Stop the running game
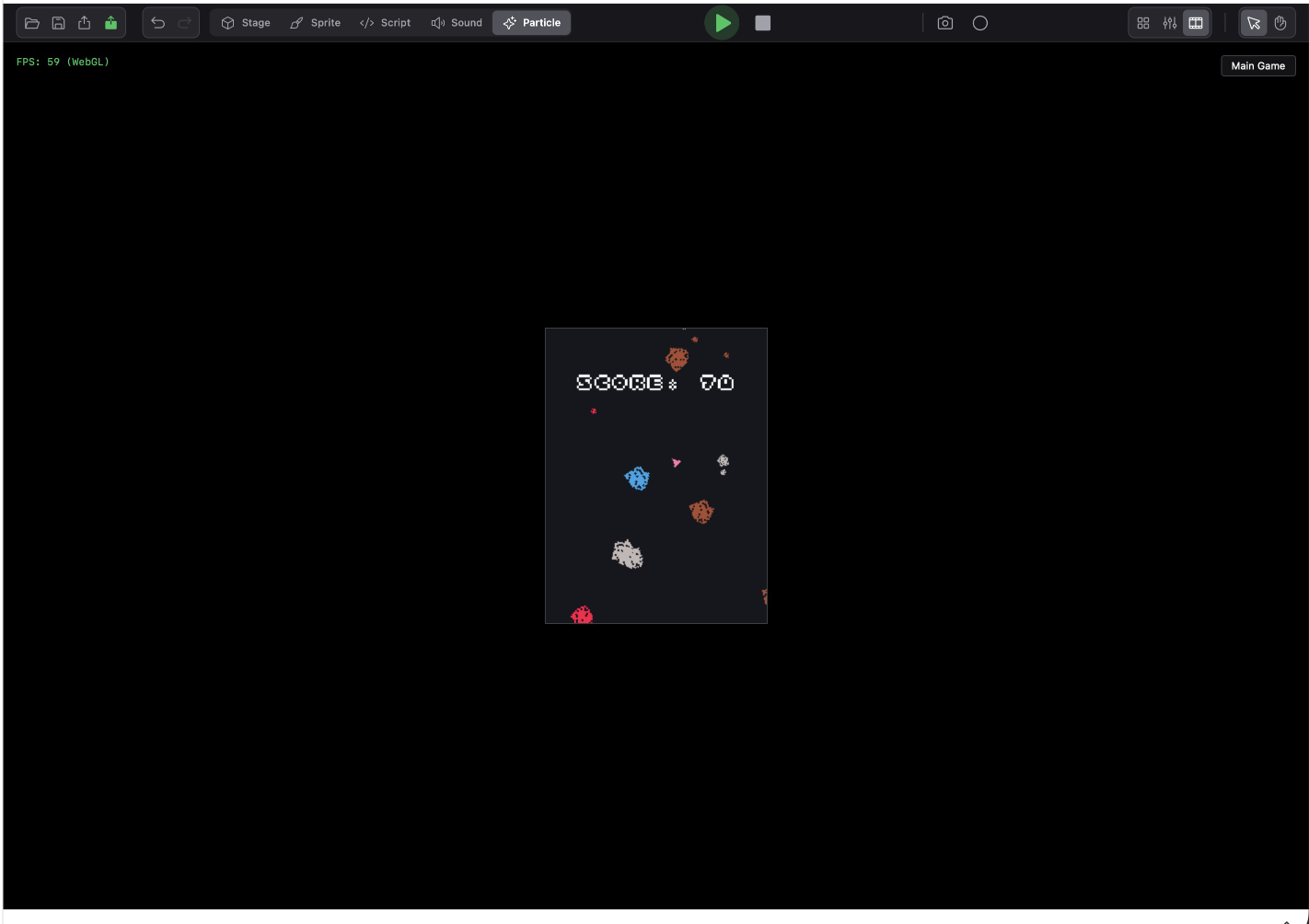This screenshot has height=924, width=1309. coord(763,23)
